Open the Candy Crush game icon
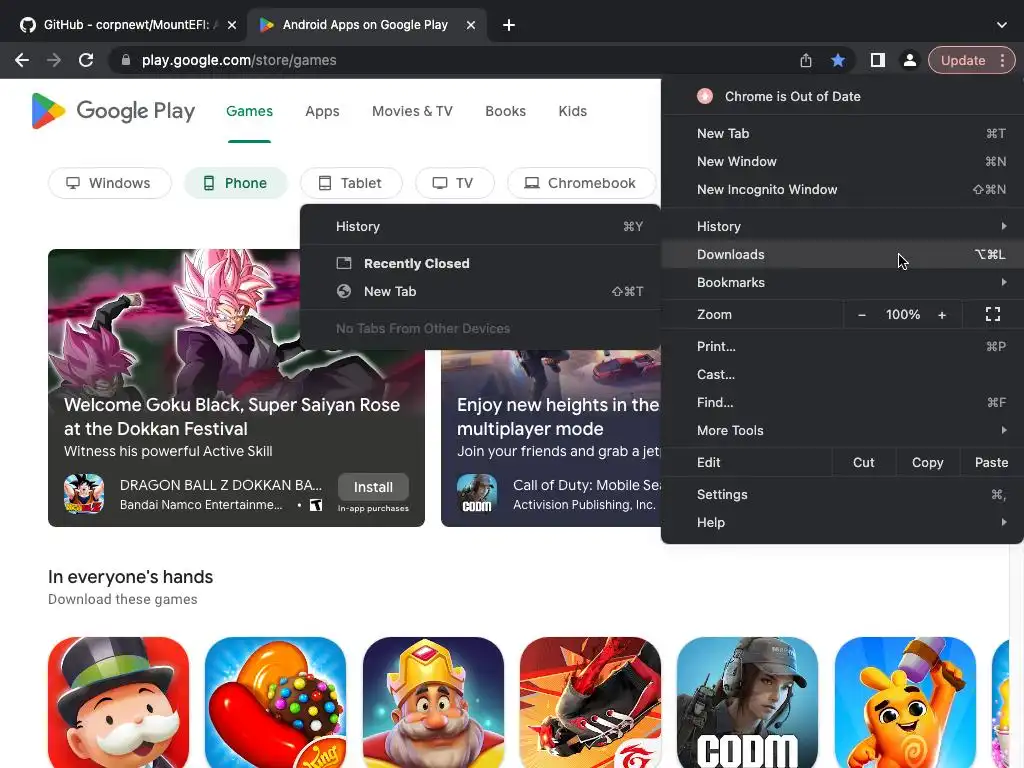 (x=275, y=703)
